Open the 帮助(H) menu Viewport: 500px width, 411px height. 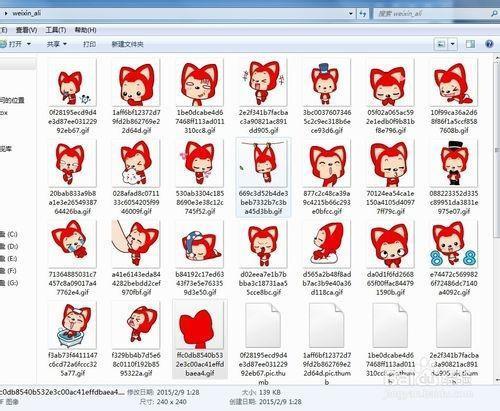point(85,30)
